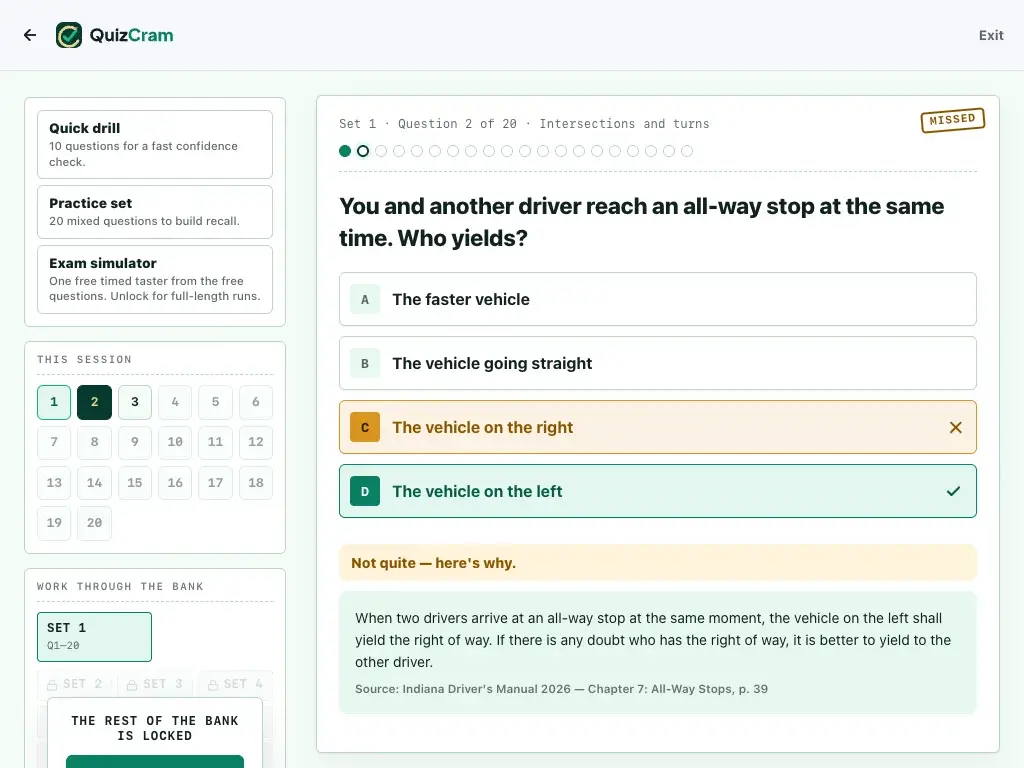Jump to question 10 in session grid

pos(175,442)
